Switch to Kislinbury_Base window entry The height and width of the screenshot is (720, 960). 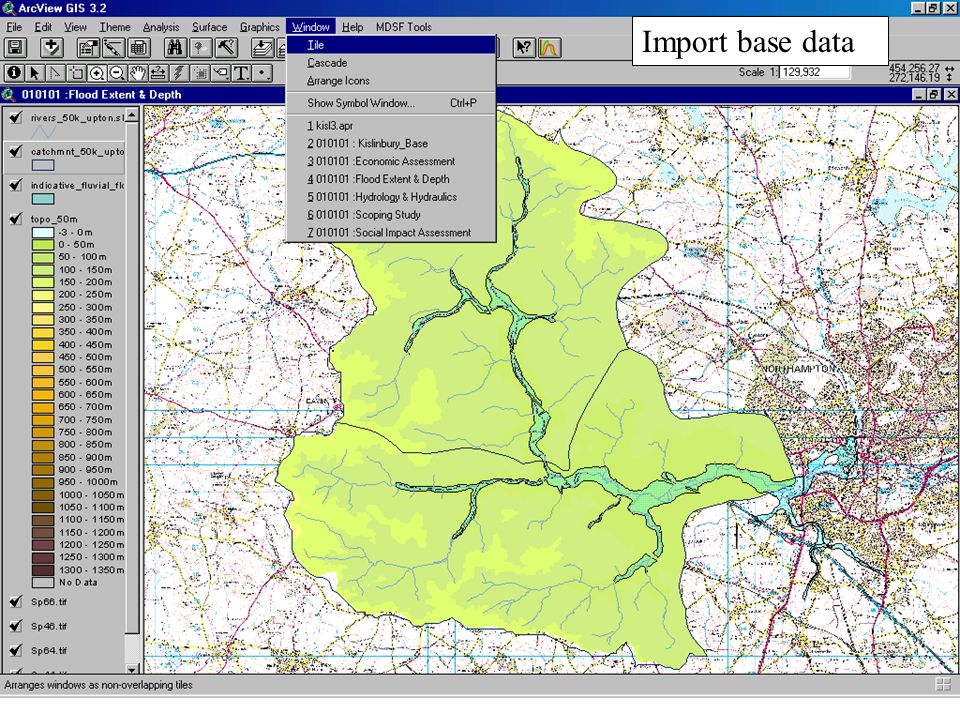tap(391, 143)
